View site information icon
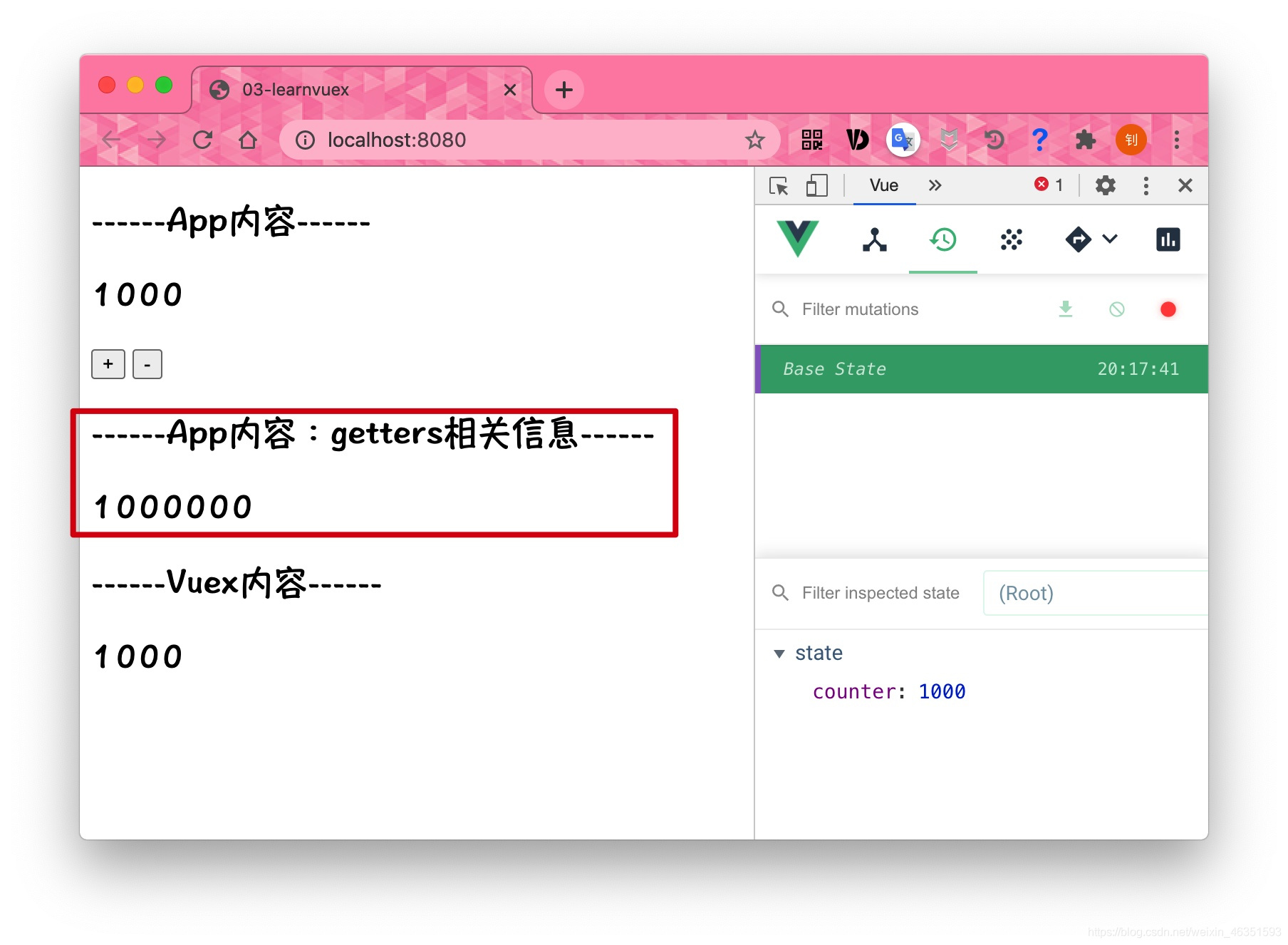Screen dimensions: 1288x945 [306, 140]
